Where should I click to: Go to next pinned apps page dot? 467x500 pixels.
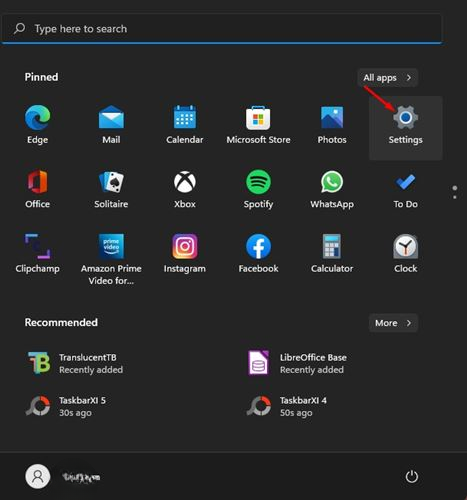click(x=455, y=197)
